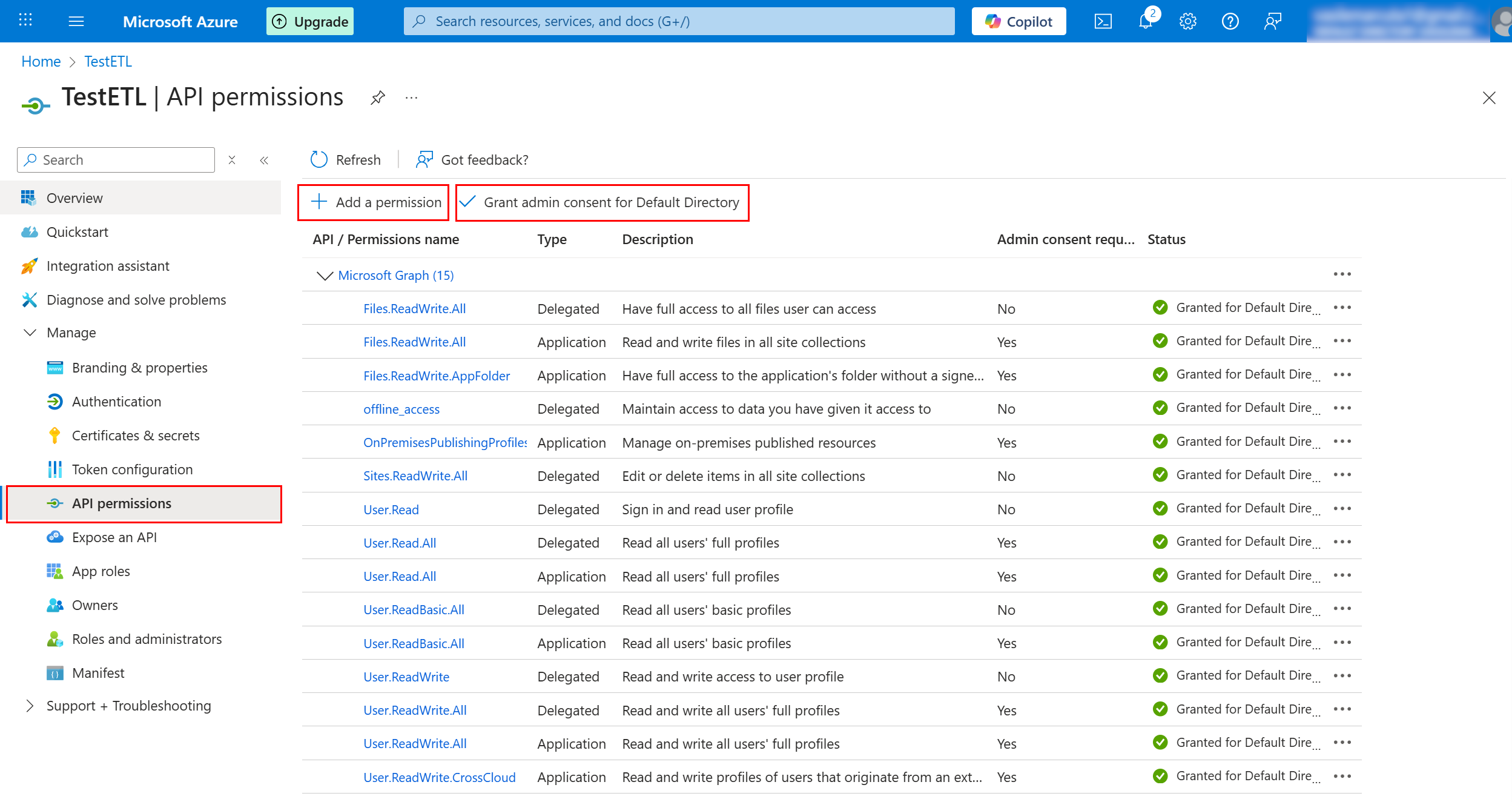Click Add a permission button
The height and width of the screenshot is (802, 1512).
(x=375, y=202)
